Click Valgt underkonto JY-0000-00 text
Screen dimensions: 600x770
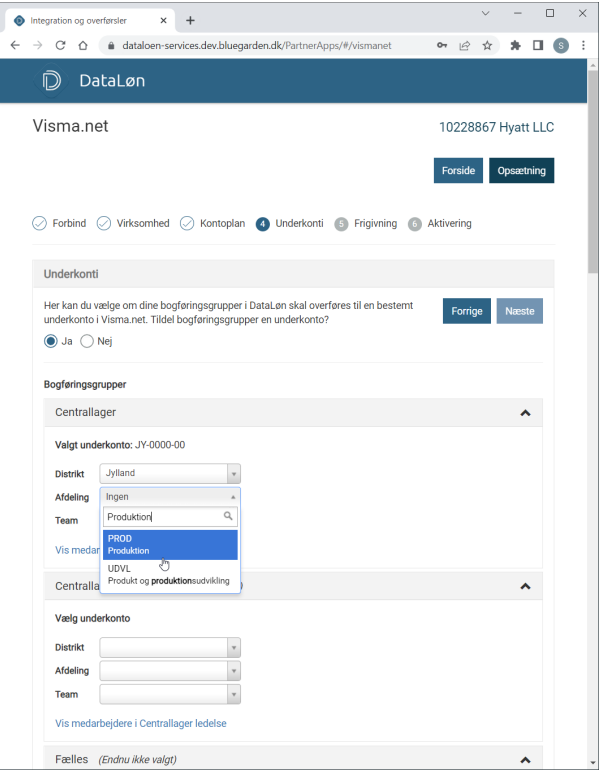point(120,445)
